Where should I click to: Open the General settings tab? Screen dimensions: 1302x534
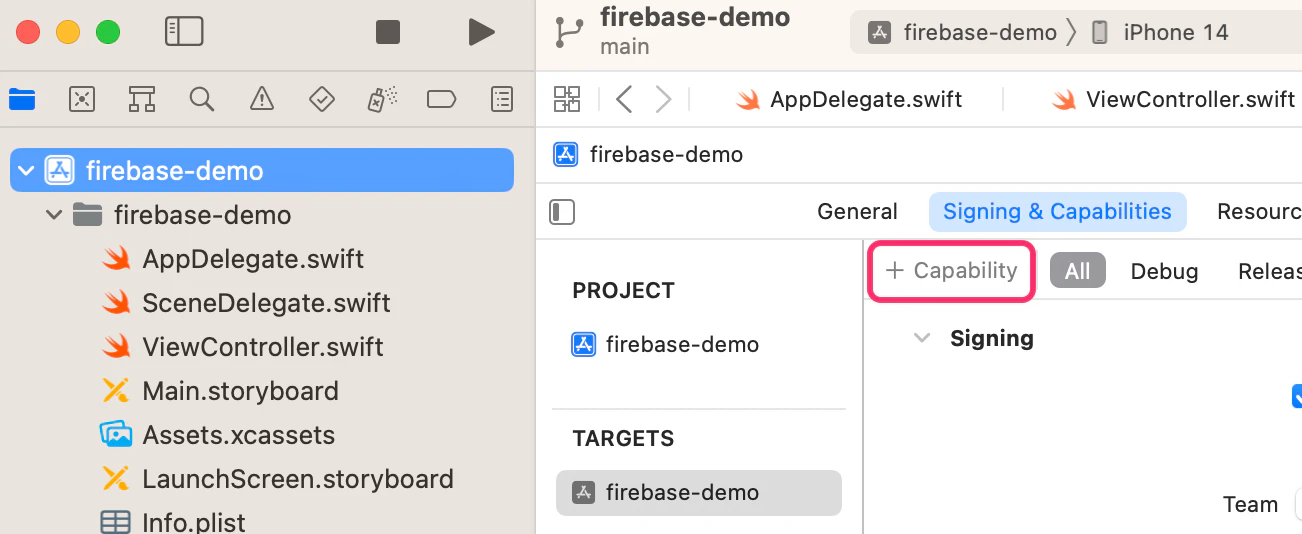point(857,211)
